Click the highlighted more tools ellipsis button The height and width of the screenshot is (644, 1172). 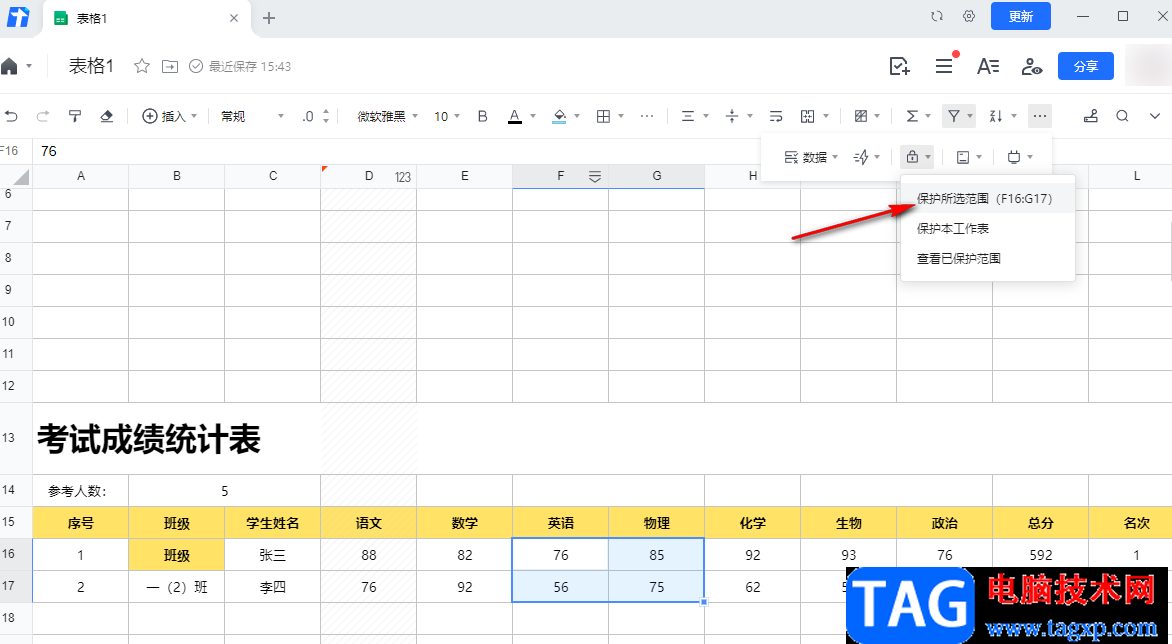1040,116
